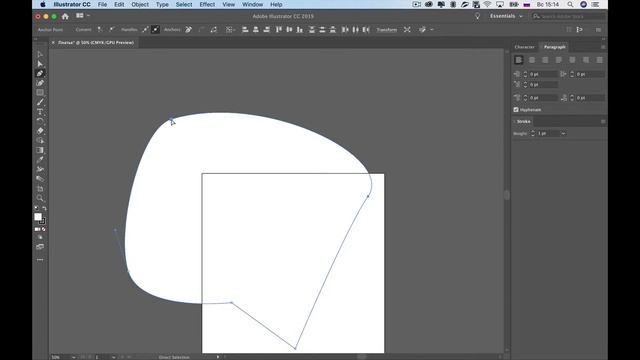Open Edit Toolbar three-dots button

[x=40, y=260]
